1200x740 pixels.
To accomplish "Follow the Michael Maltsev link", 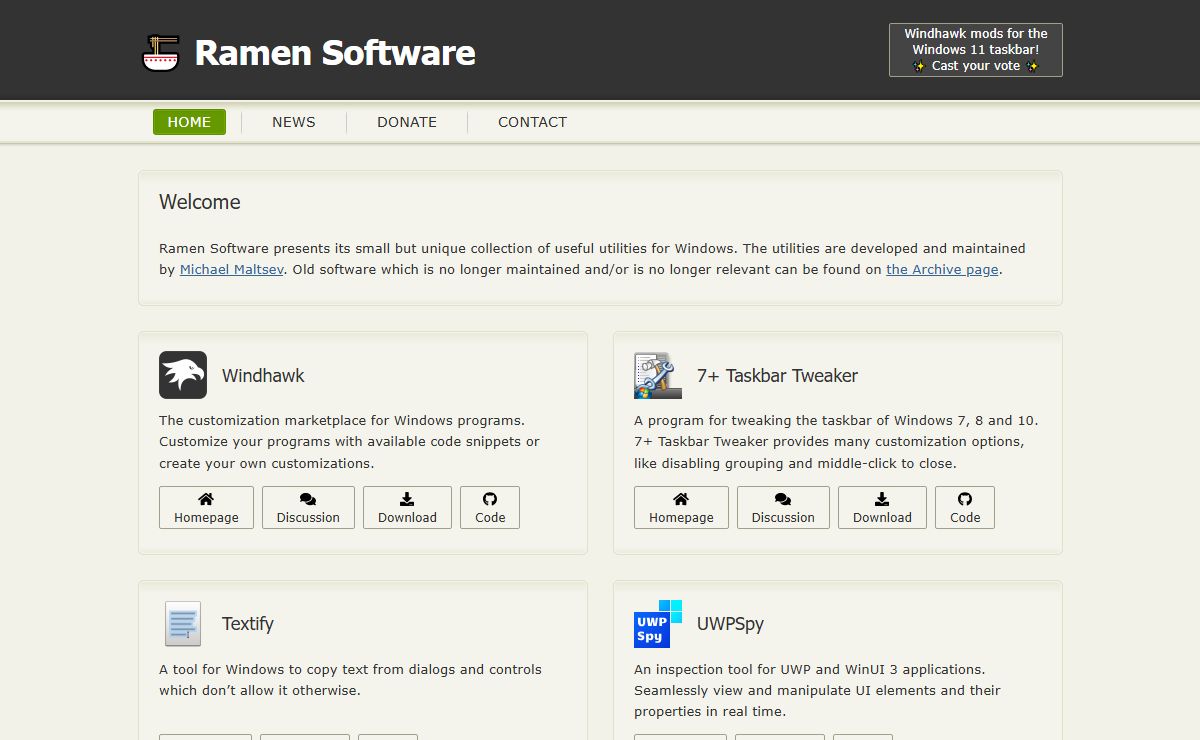I will (x=232, y=269).
